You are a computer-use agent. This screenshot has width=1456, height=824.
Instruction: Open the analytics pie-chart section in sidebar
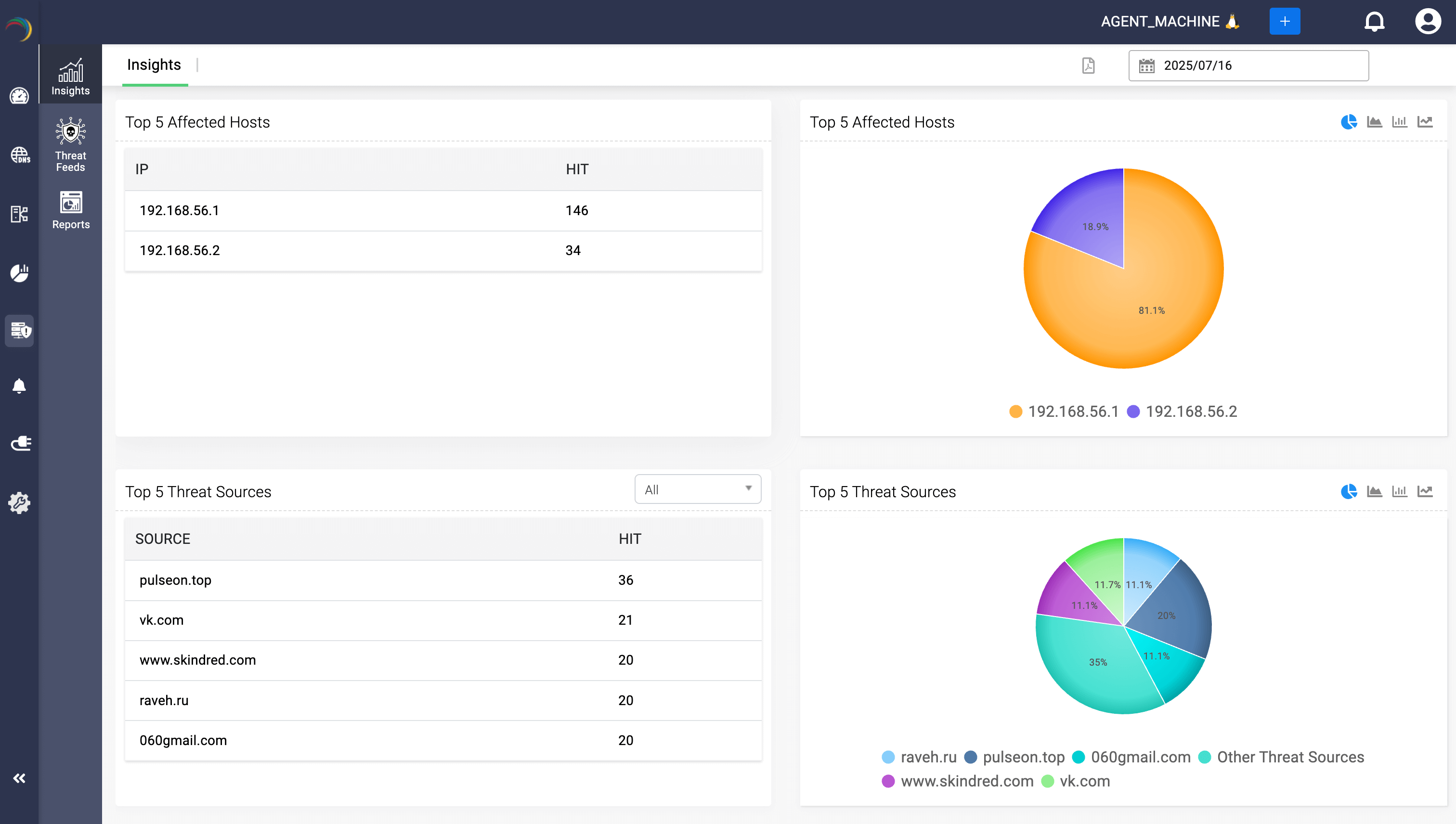(20, 273)
